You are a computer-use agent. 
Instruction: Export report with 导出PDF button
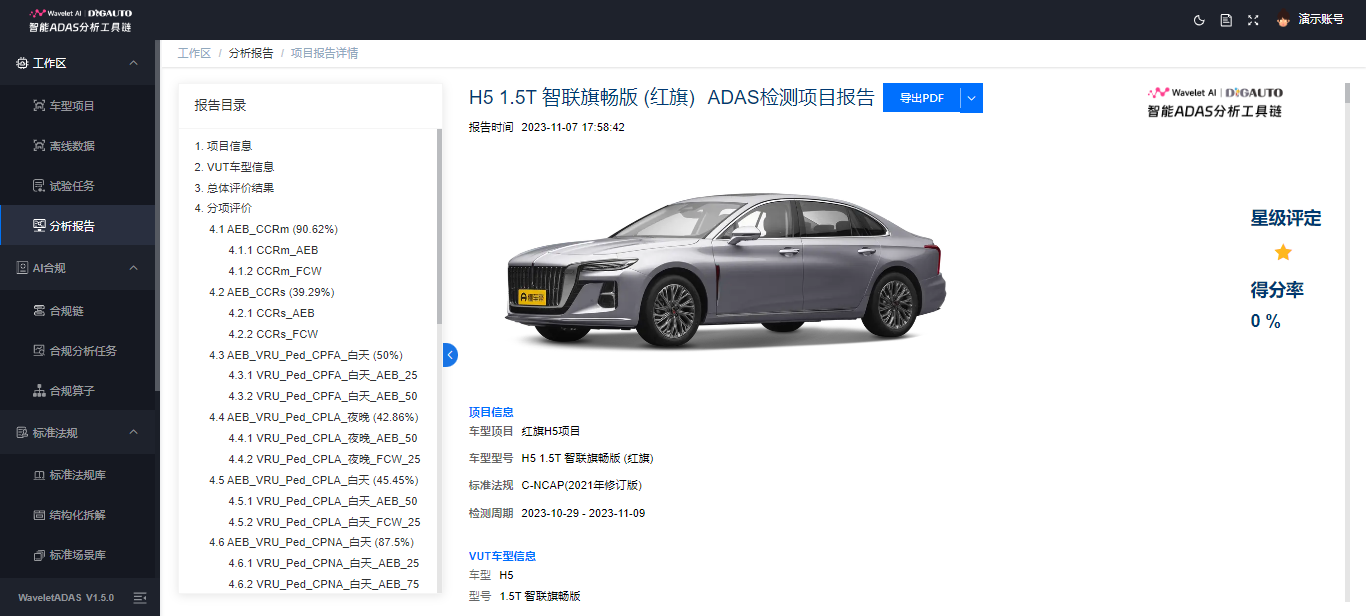point(921,98)
